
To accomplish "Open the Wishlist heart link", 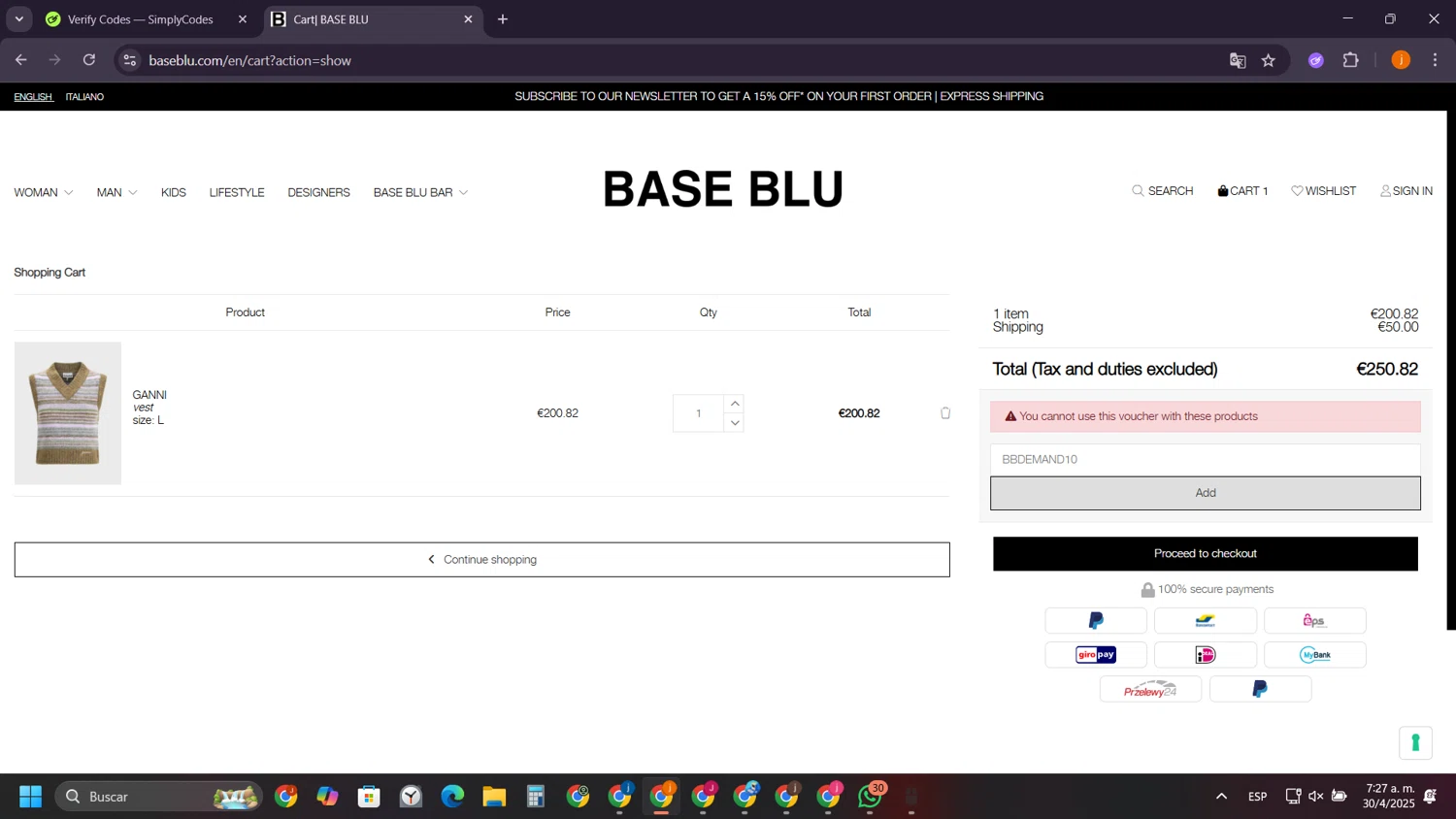I will (1324, 191).
